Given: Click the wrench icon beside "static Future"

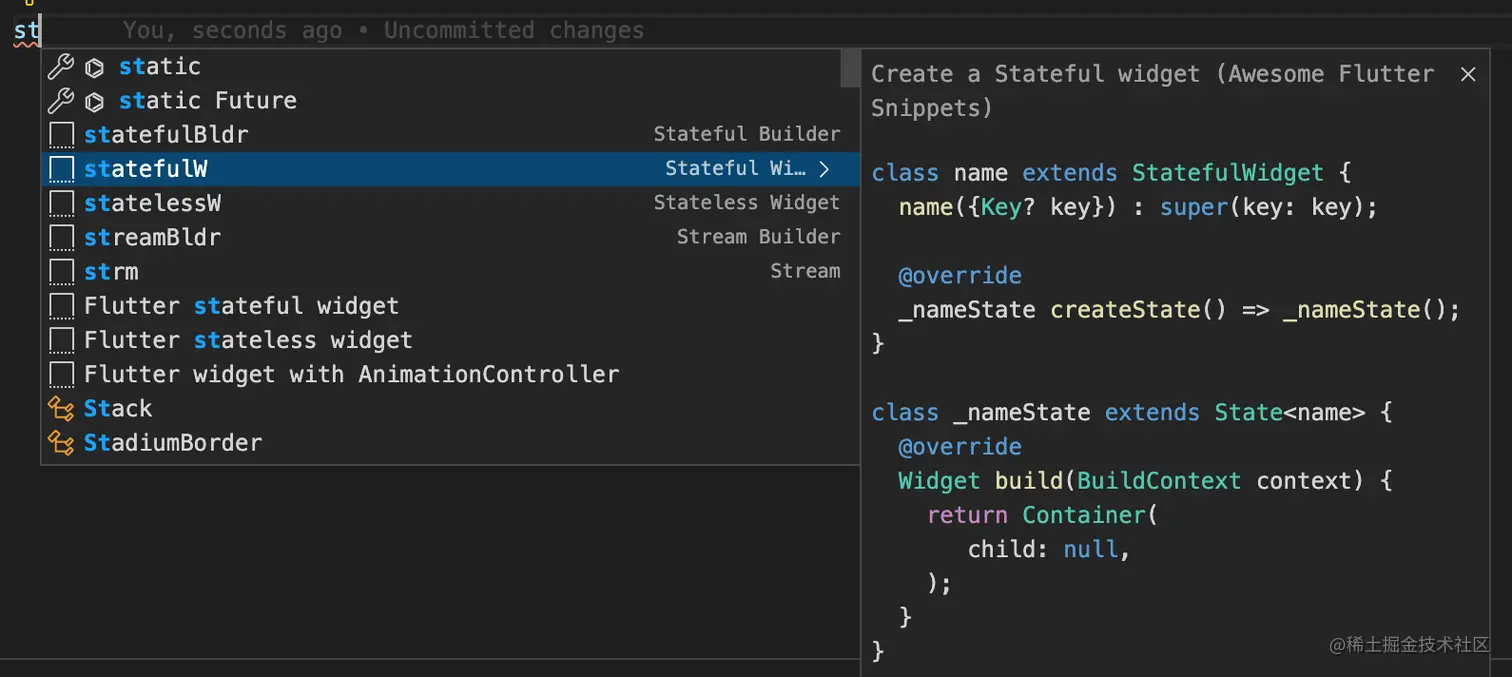Looking at the screenshot, I should (x=61, y=101).
